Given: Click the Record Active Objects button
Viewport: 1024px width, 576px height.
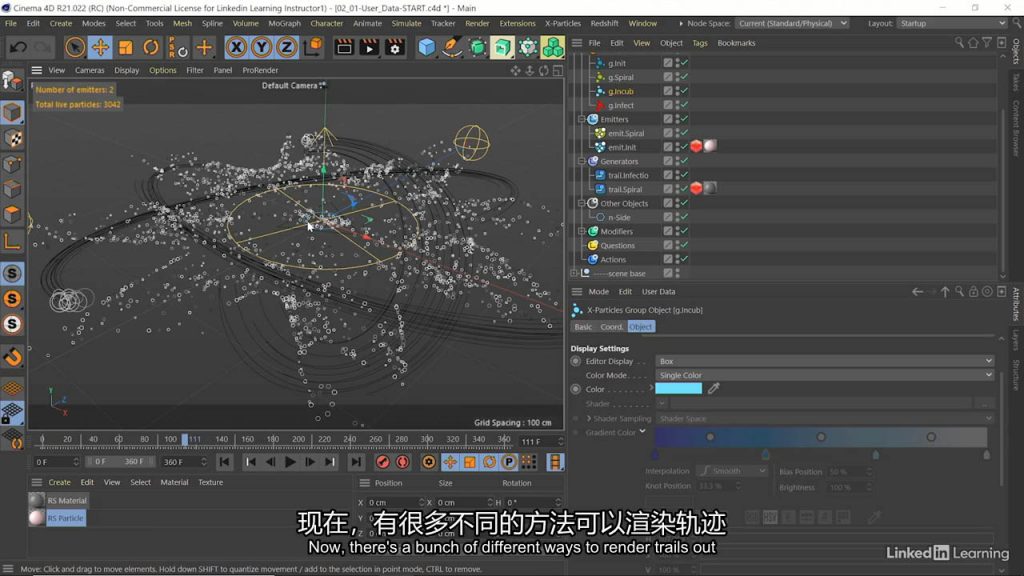Looking at the screenshot, I should click(x=383, y=462).
